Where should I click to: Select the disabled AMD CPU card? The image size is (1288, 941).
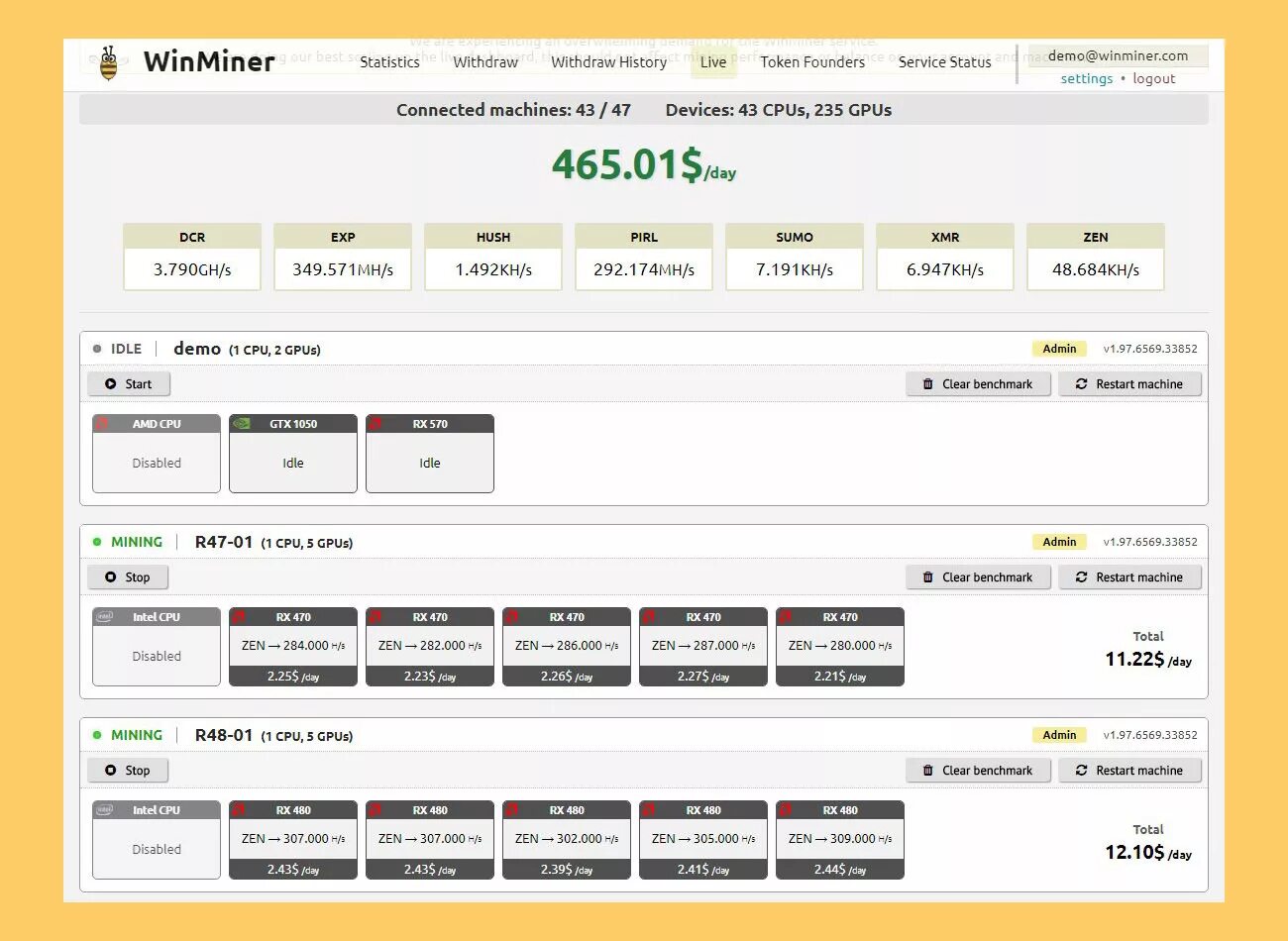(x=157, y=453)
